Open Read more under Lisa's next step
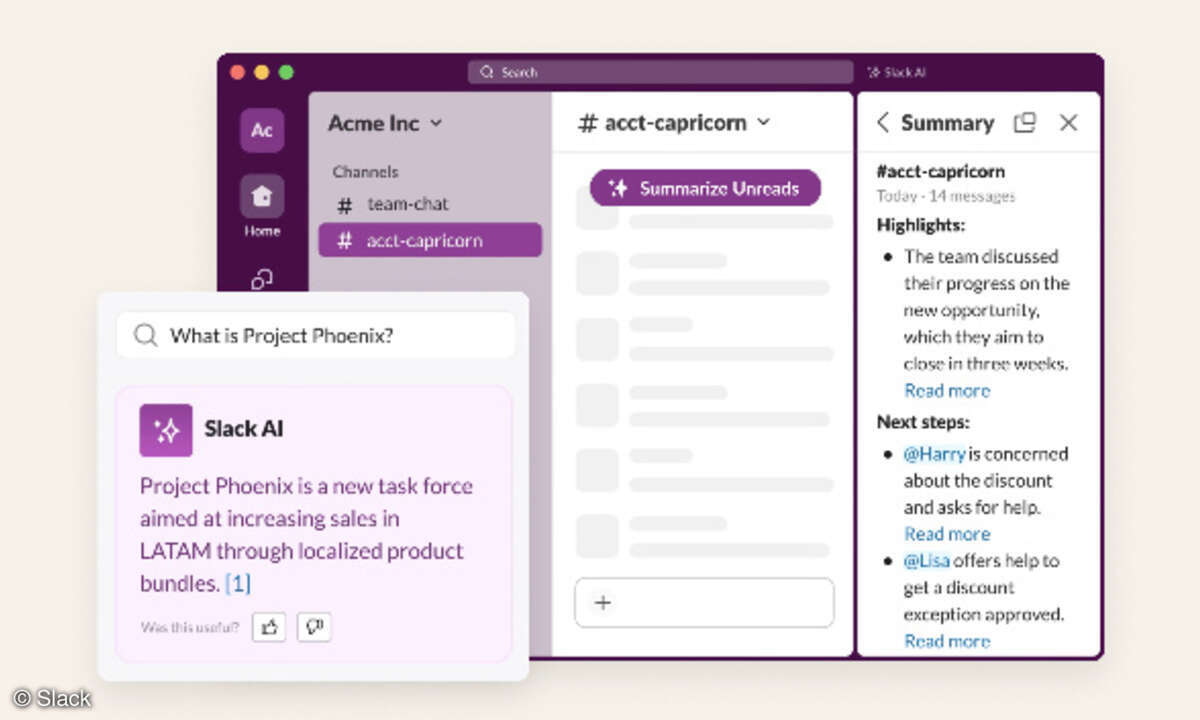Screen dimensions: 1200x720 coord(947,641)
